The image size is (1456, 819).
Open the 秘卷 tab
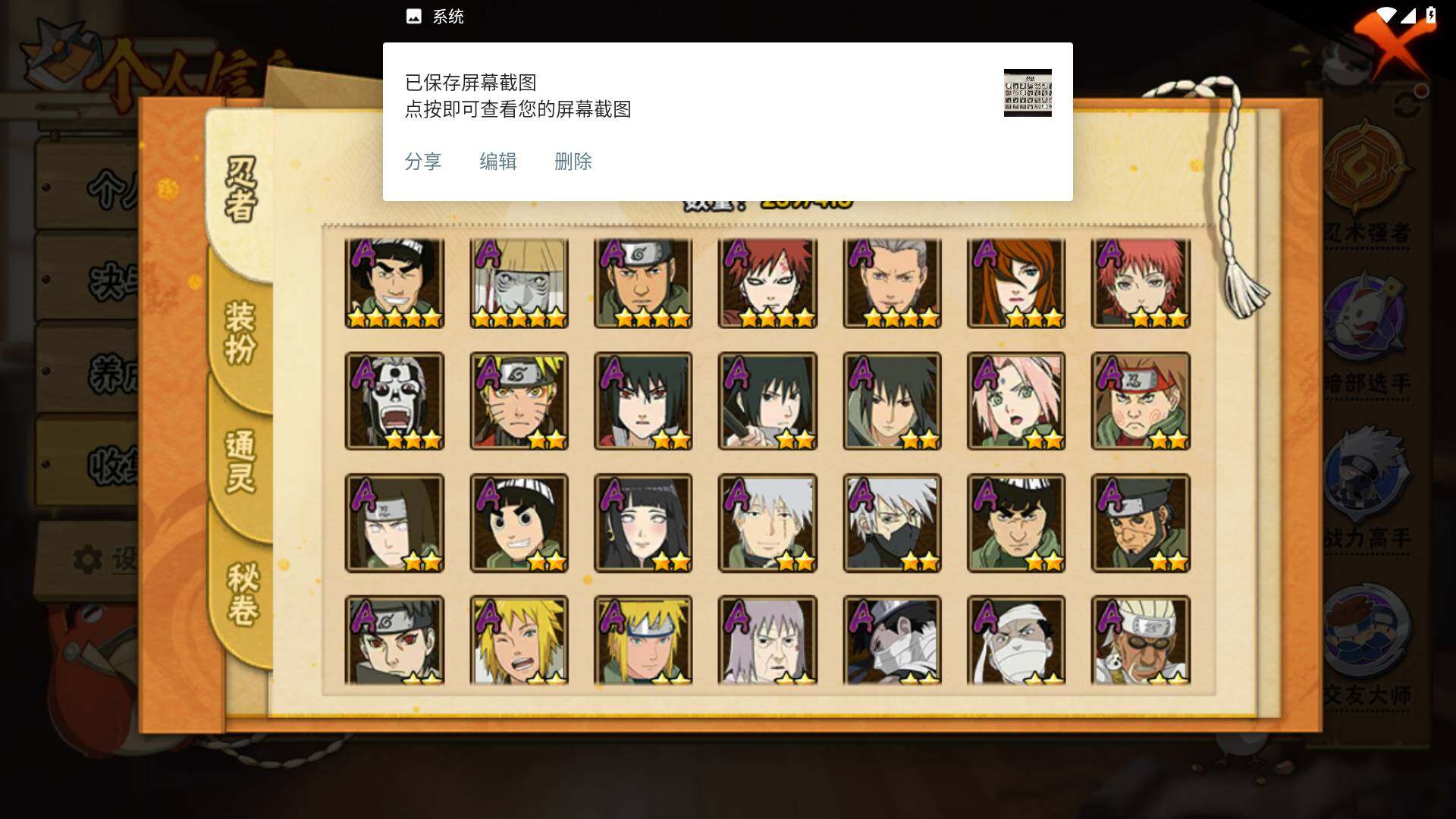coord(243,594)
